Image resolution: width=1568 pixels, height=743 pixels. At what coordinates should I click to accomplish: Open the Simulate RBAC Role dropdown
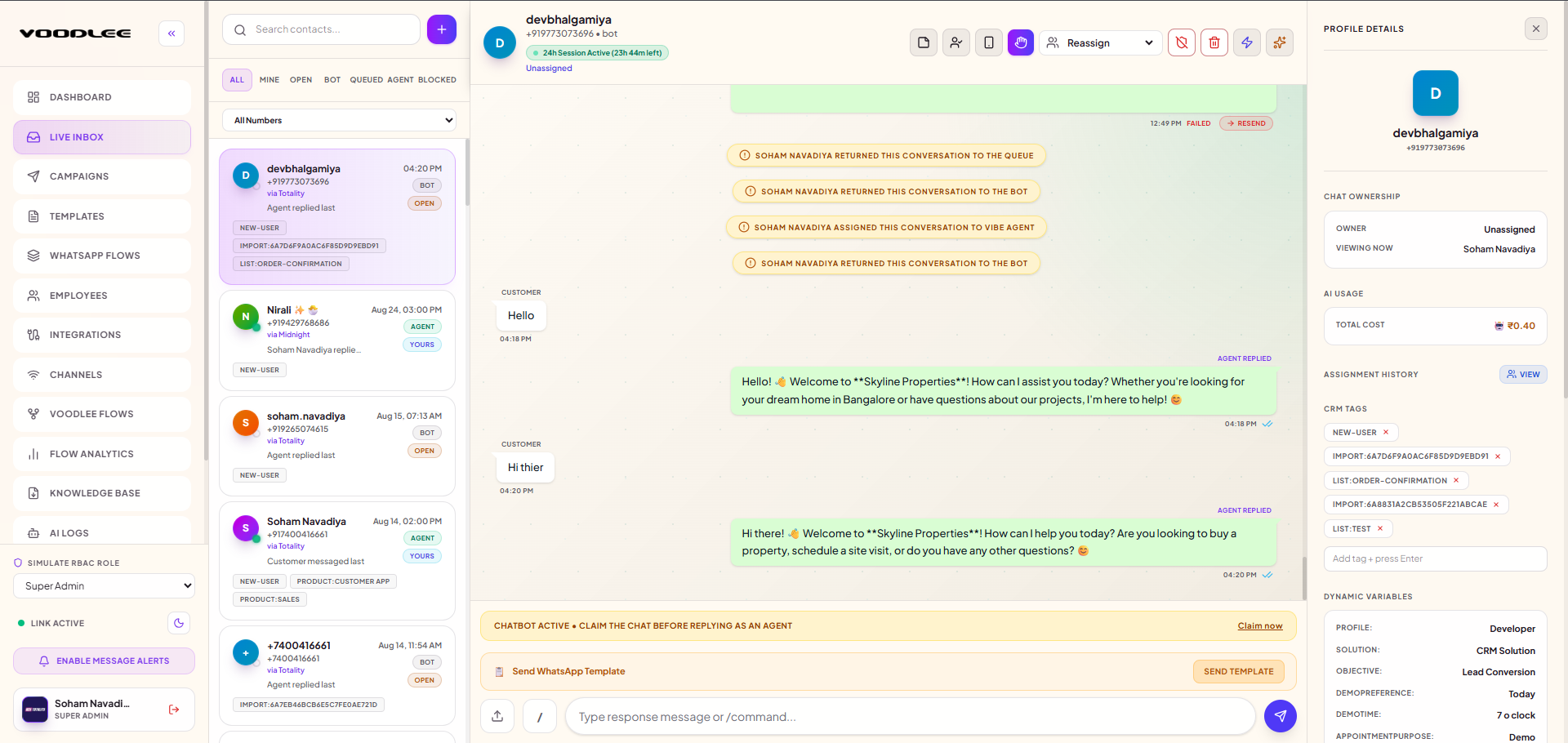click(104, 585)
